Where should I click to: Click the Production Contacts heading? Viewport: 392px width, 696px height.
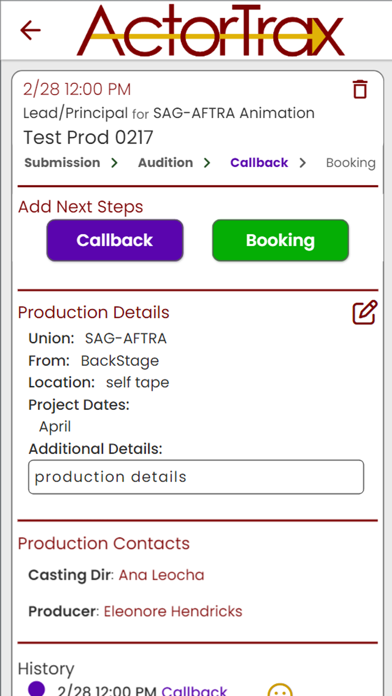[x=104, y=544]
